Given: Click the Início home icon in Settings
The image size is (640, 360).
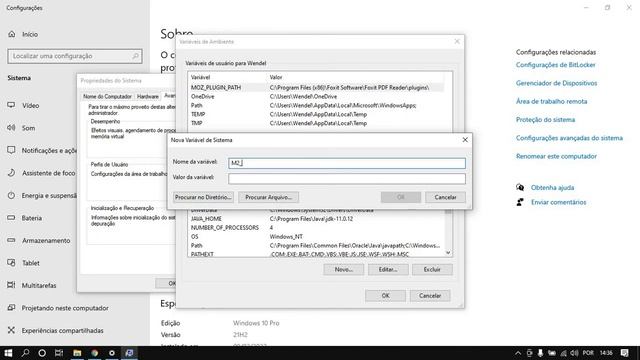Looking at the screenshot, I should pos(11,34).
